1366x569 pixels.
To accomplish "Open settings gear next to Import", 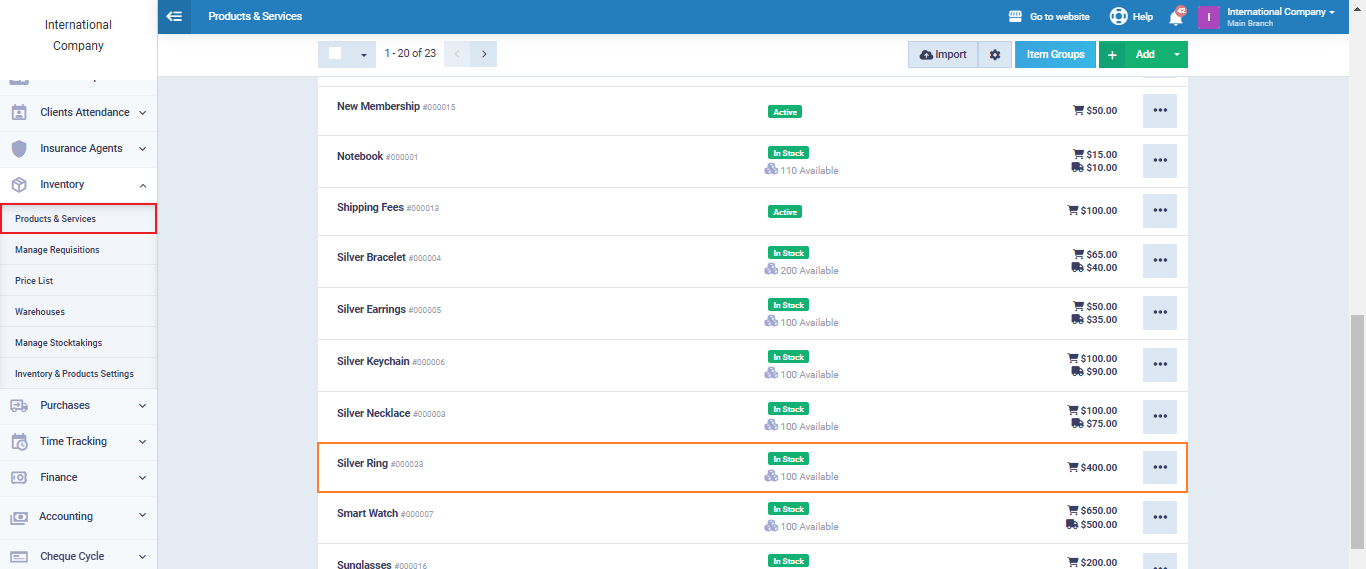I will click(994, 55).
